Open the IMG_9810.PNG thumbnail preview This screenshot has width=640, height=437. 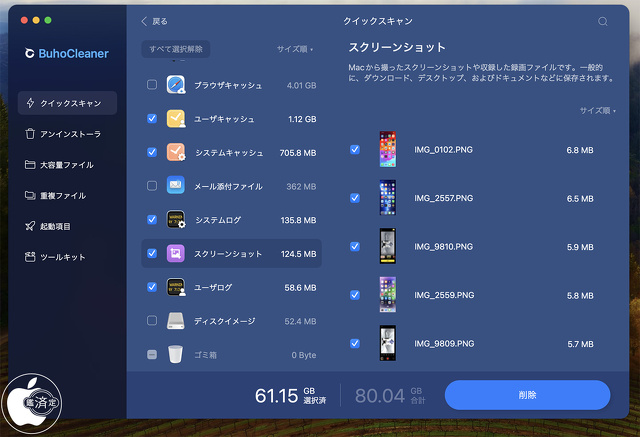(x=387, y=246)
